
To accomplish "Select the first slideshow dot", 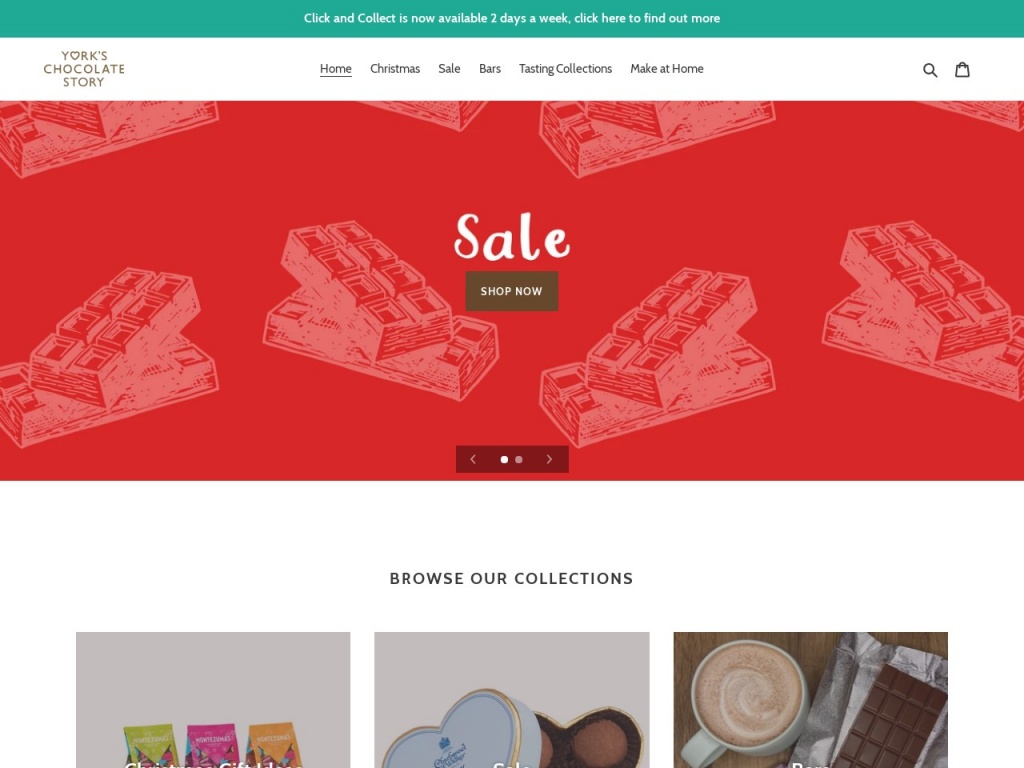I will point(504,459).
